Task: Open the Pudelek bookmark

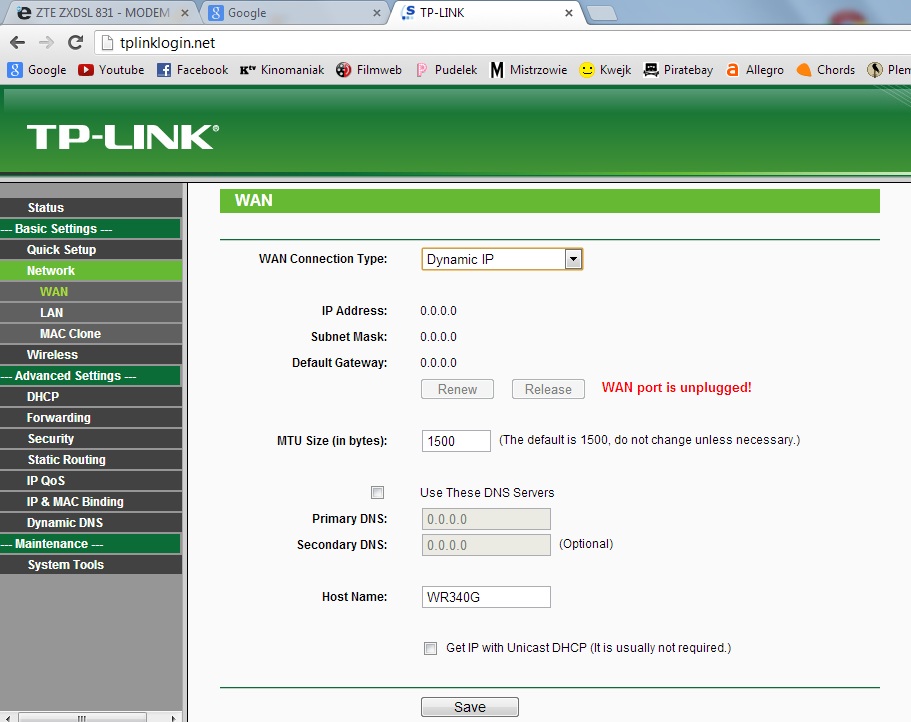Action: tap(446, 70)
